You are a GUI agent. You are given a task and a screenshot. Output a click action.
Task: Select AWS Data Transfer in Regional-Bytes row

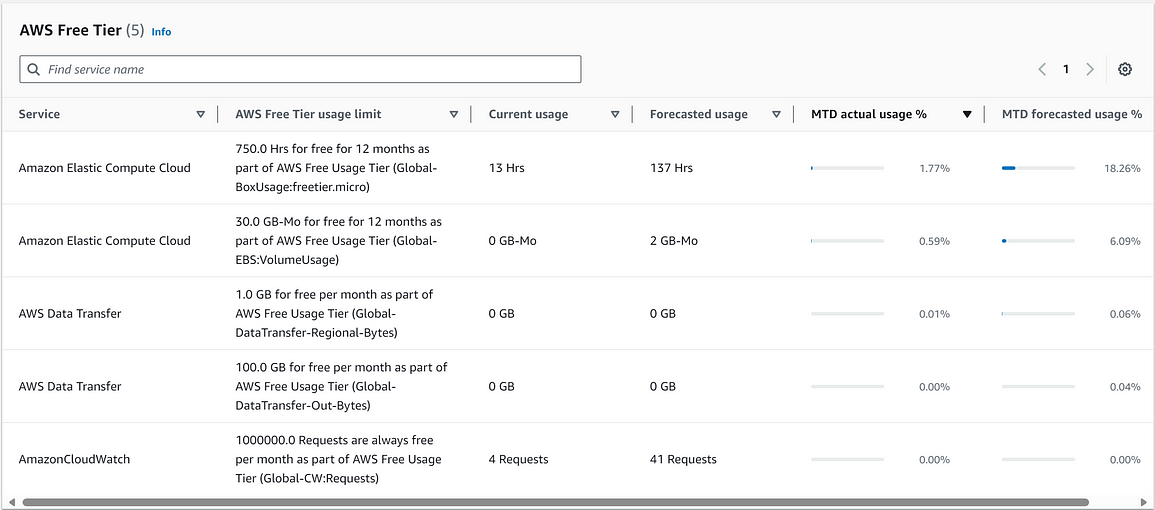[x=70, y=313]
